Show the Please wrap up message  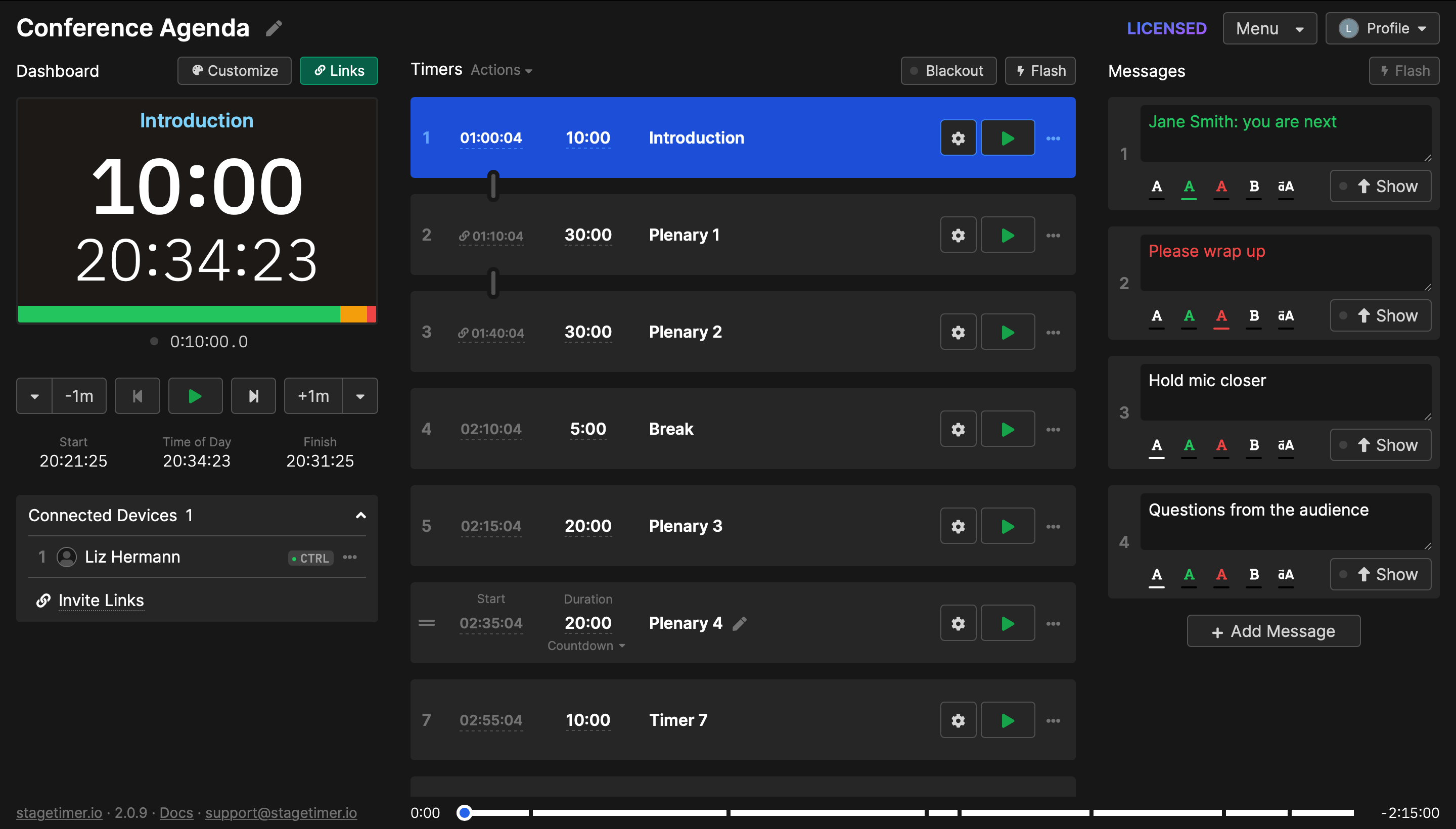1380,315
